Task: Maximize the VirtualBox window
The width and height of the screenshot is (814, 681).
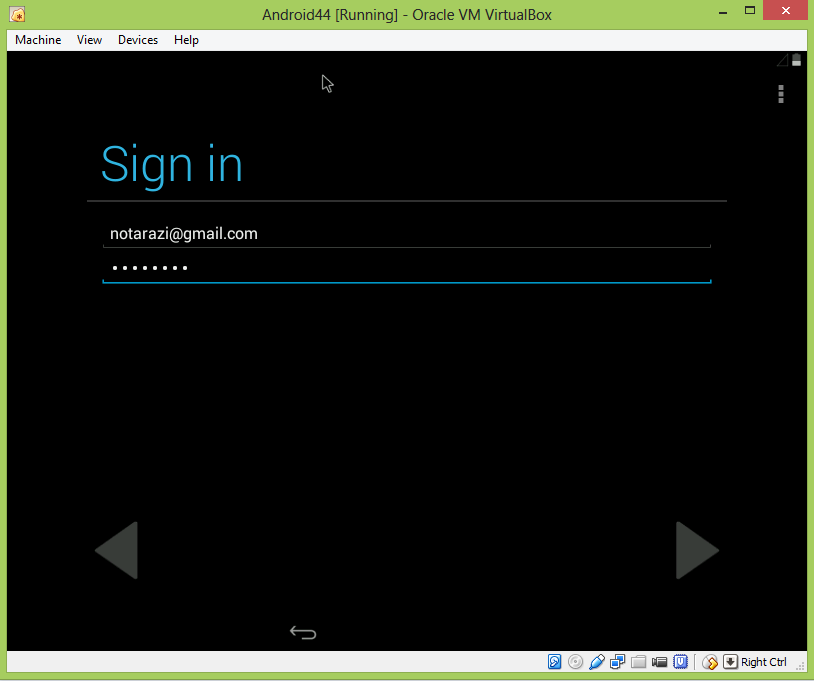Action: click(750, 10)
